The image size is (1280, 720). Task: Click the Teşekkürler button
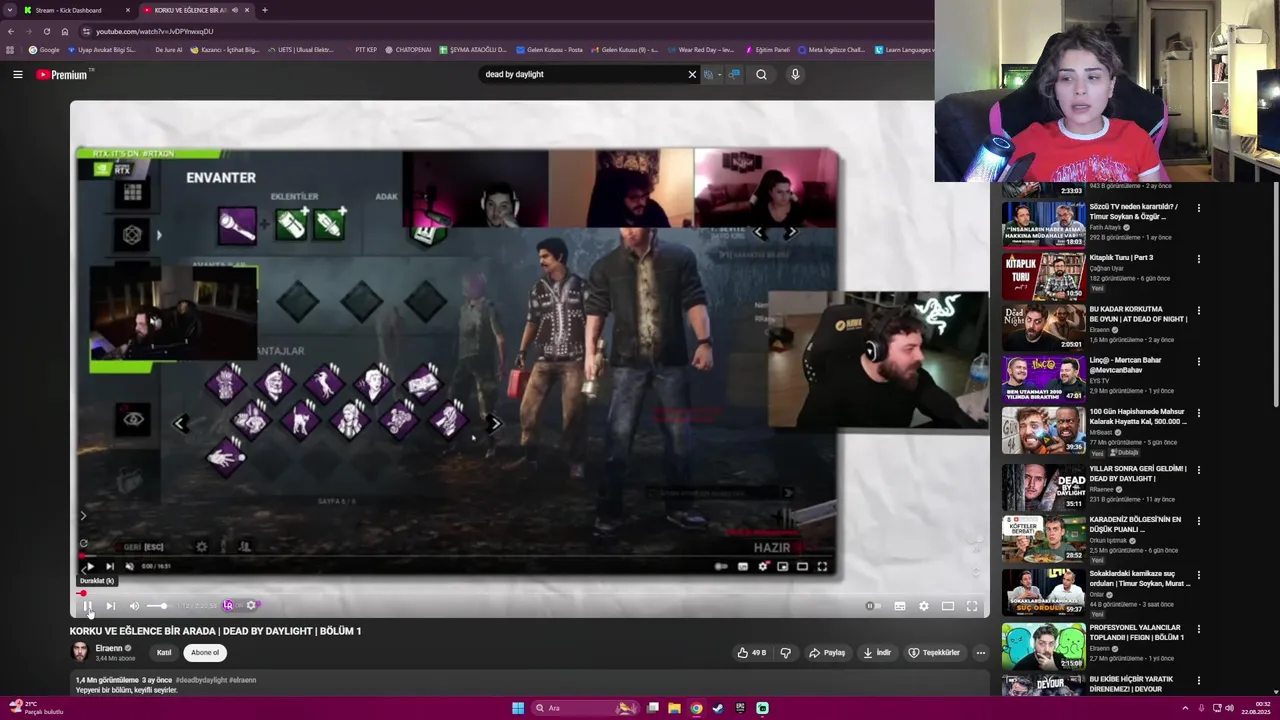934,653
